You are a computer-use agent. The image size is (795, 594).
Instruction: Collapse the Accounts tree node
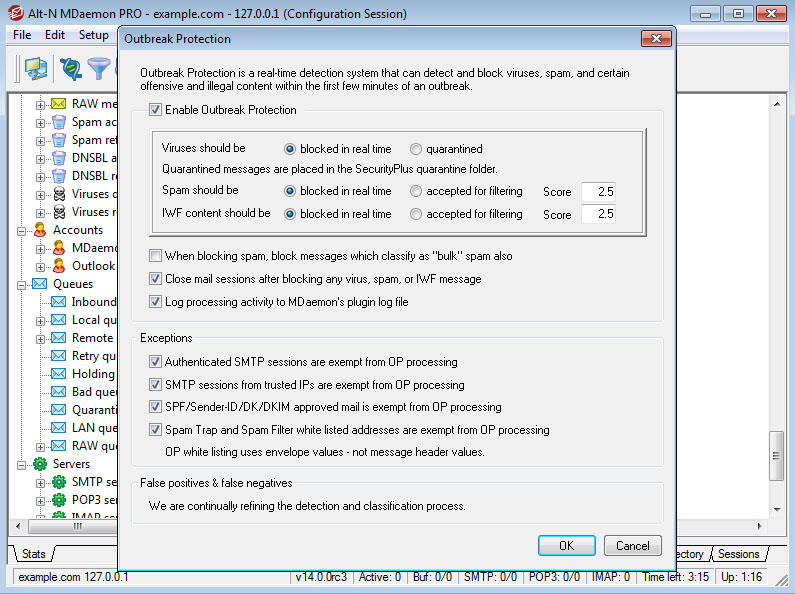point(23,230)
